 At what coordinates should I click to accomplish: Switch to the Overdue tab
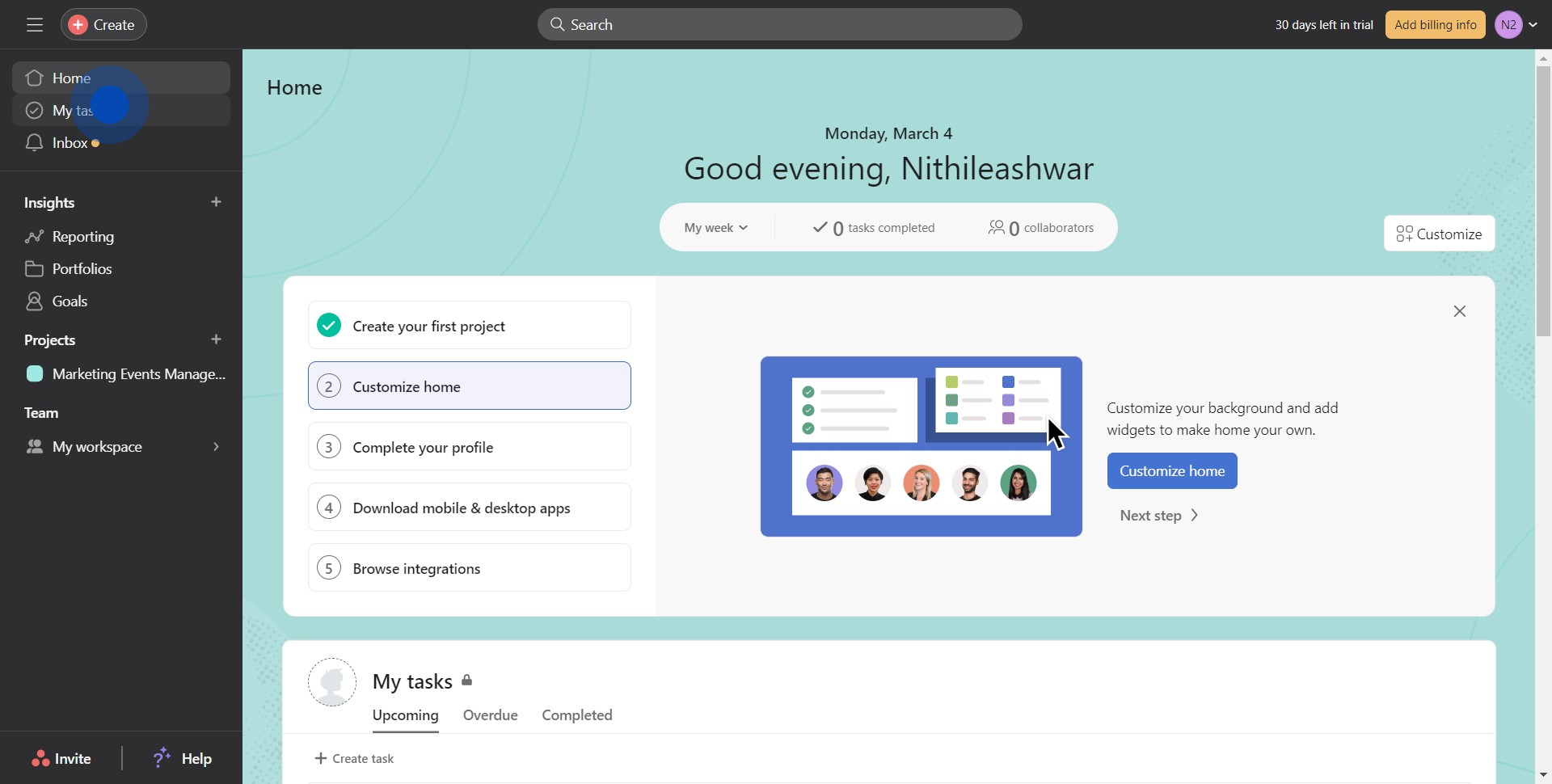(490, 715)
